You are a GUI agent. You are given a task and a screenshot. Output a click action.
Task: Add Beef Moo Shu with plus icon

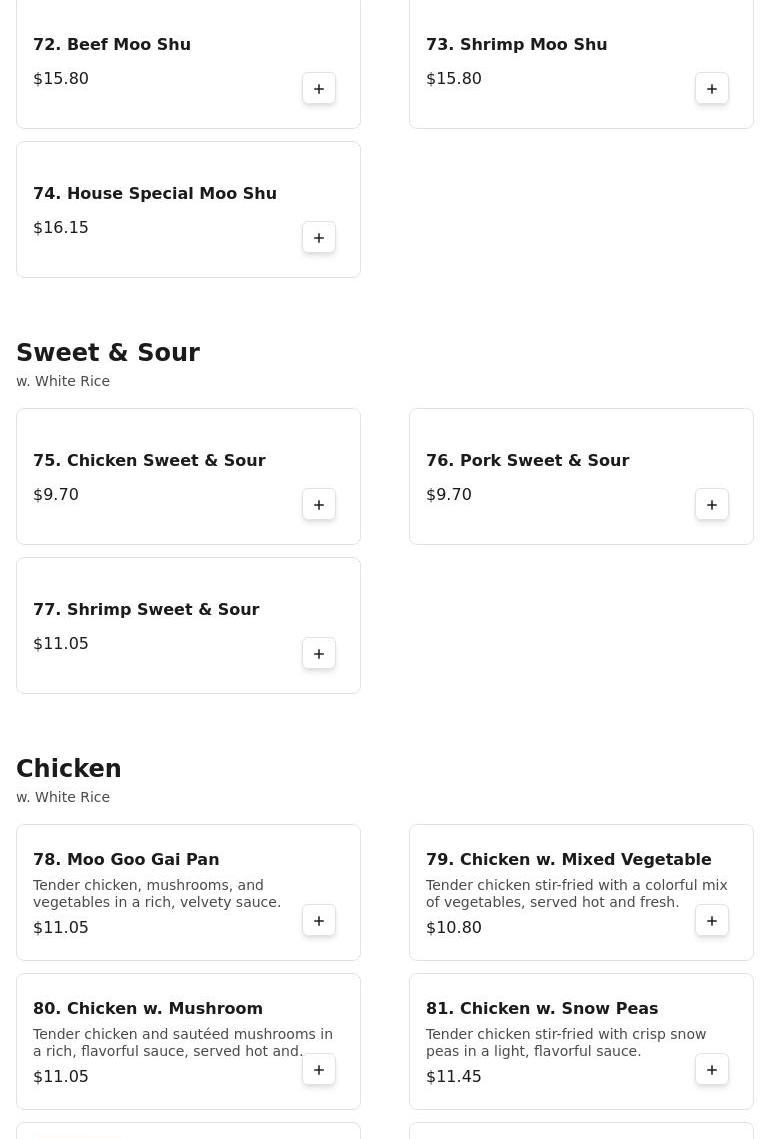(319, 89)
